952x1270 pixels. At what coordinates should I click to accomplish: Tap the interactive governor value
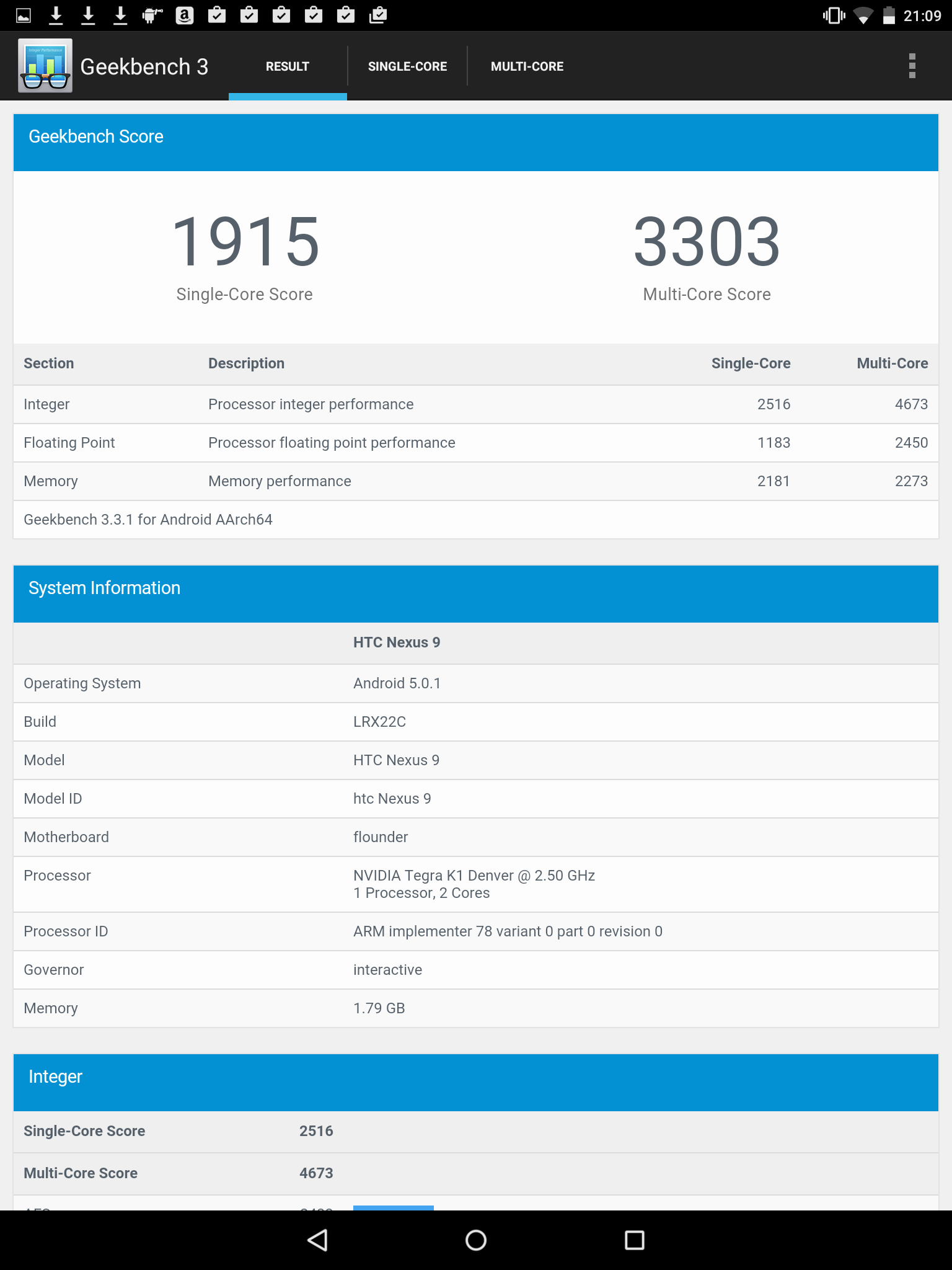tap(387, 970)
